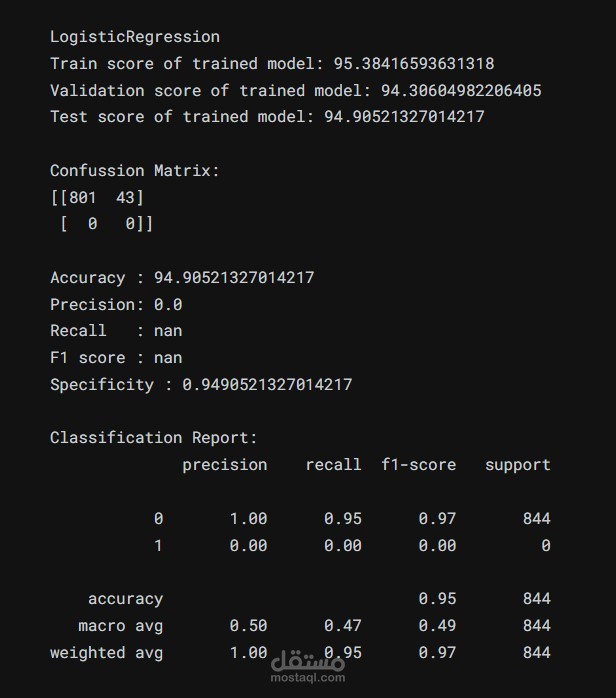Click the precision column header
The image size is (616, 698).
tap(225, 465)
